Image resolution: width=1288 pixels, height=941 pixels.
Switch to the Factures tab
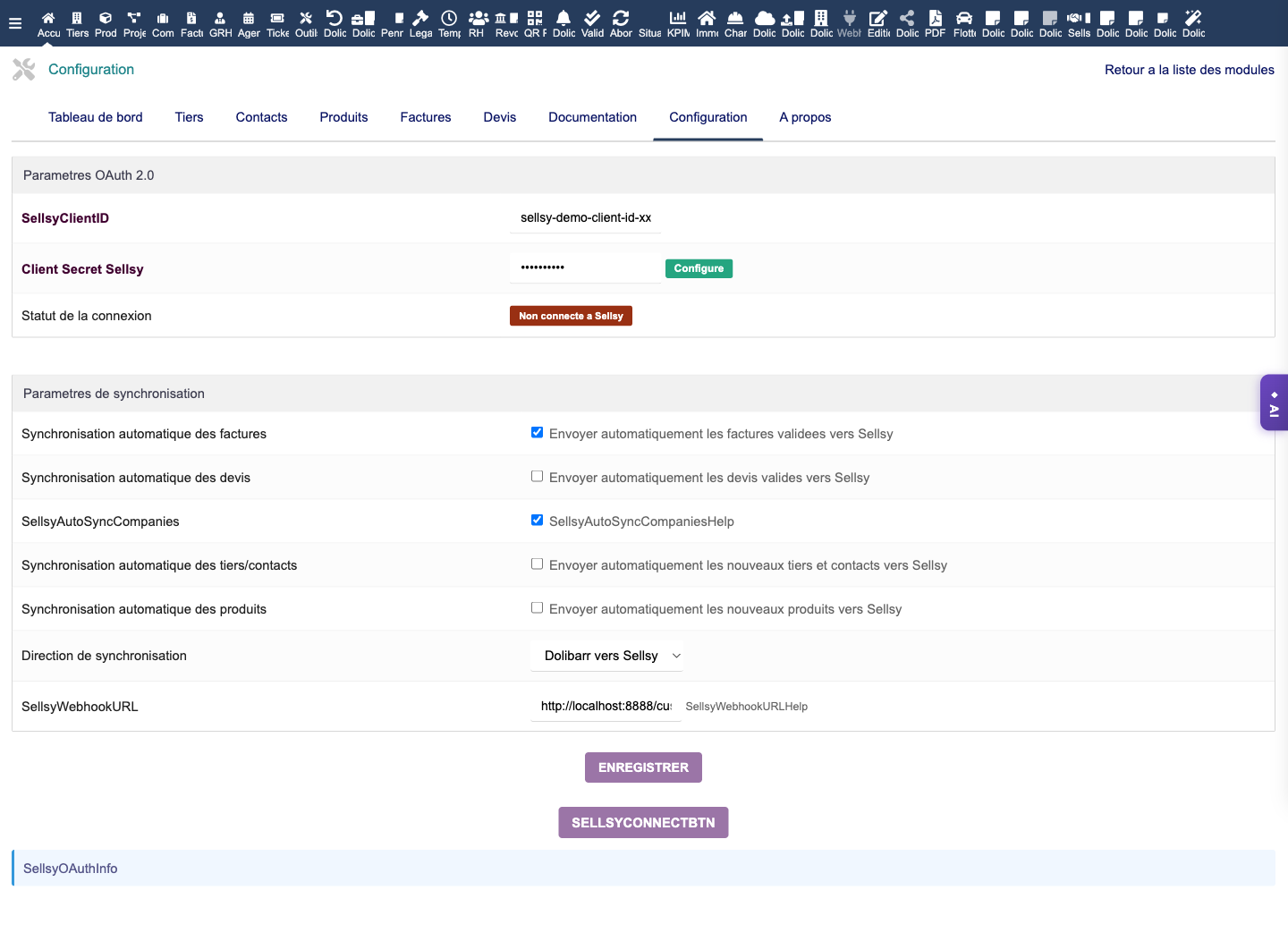pos(426,117)
